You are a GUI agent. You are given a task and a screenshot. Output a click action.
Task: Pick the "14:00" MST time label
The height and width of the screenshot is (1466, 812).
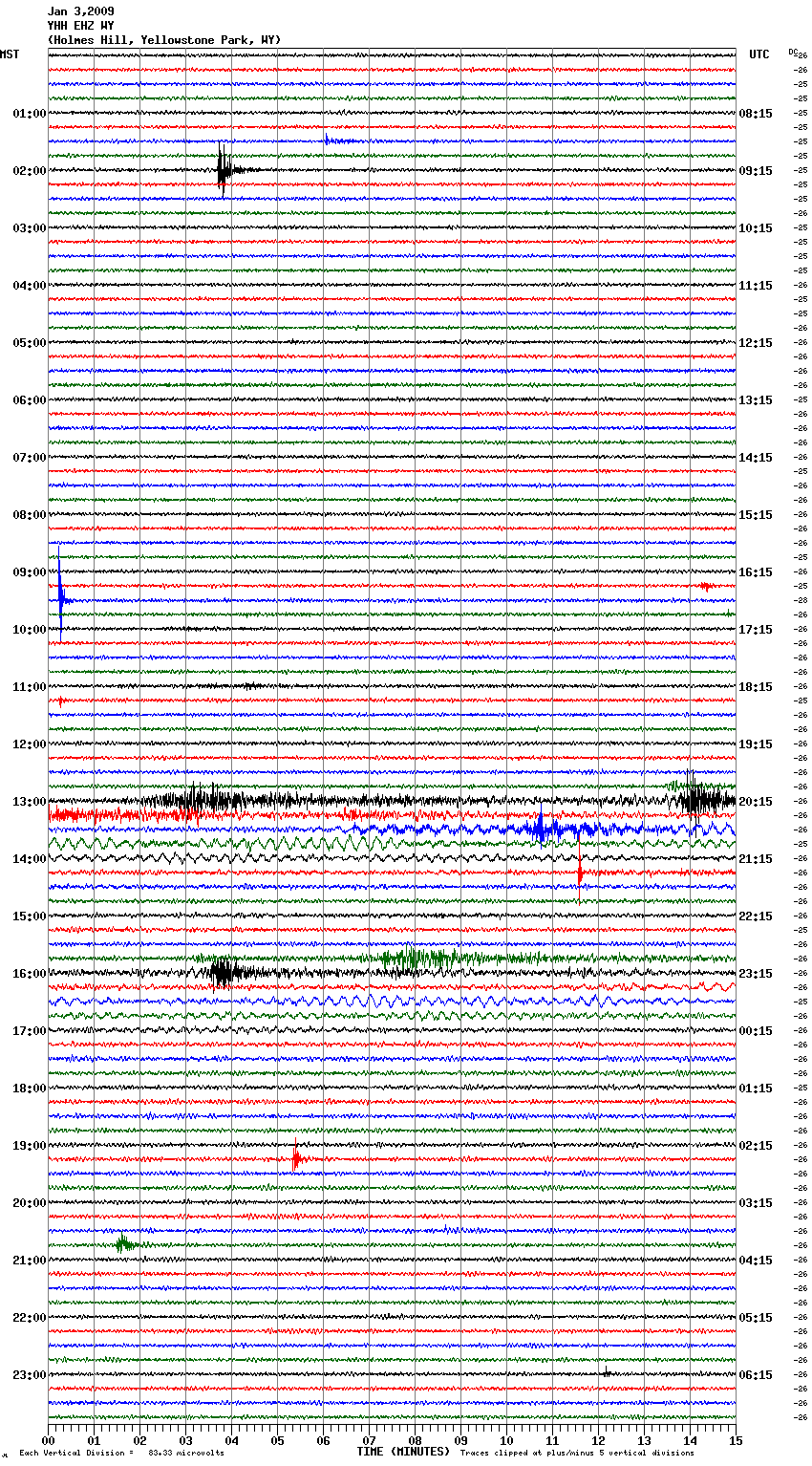29,859
